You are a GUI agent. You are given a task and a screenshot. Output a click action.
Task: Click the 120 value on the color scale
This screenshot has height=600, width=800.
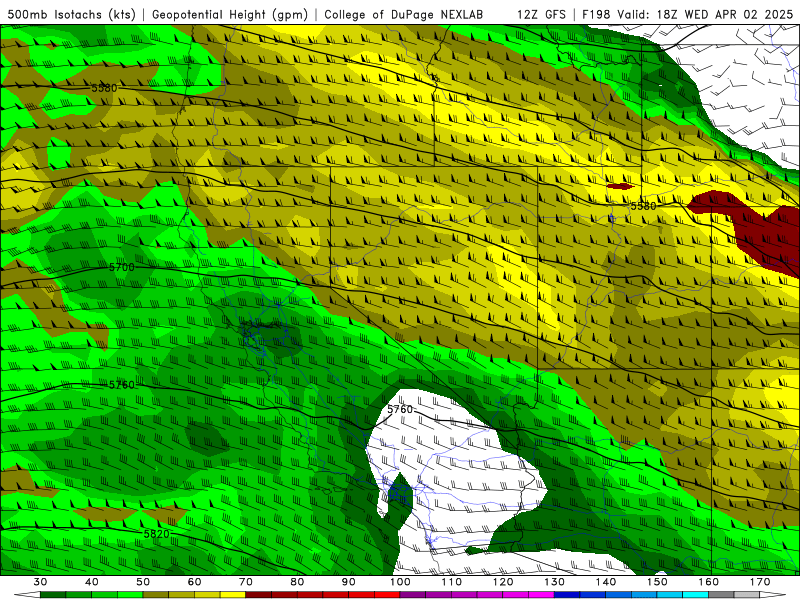click(x=503, y=582)
